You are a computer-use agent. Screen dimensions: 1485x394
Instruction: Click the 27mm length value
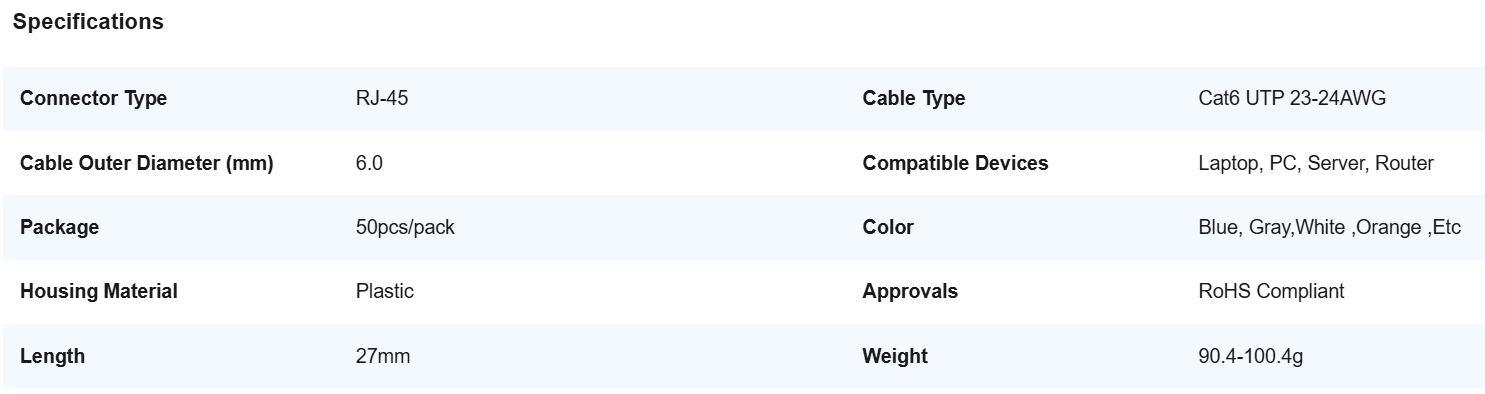click(383, 356)
